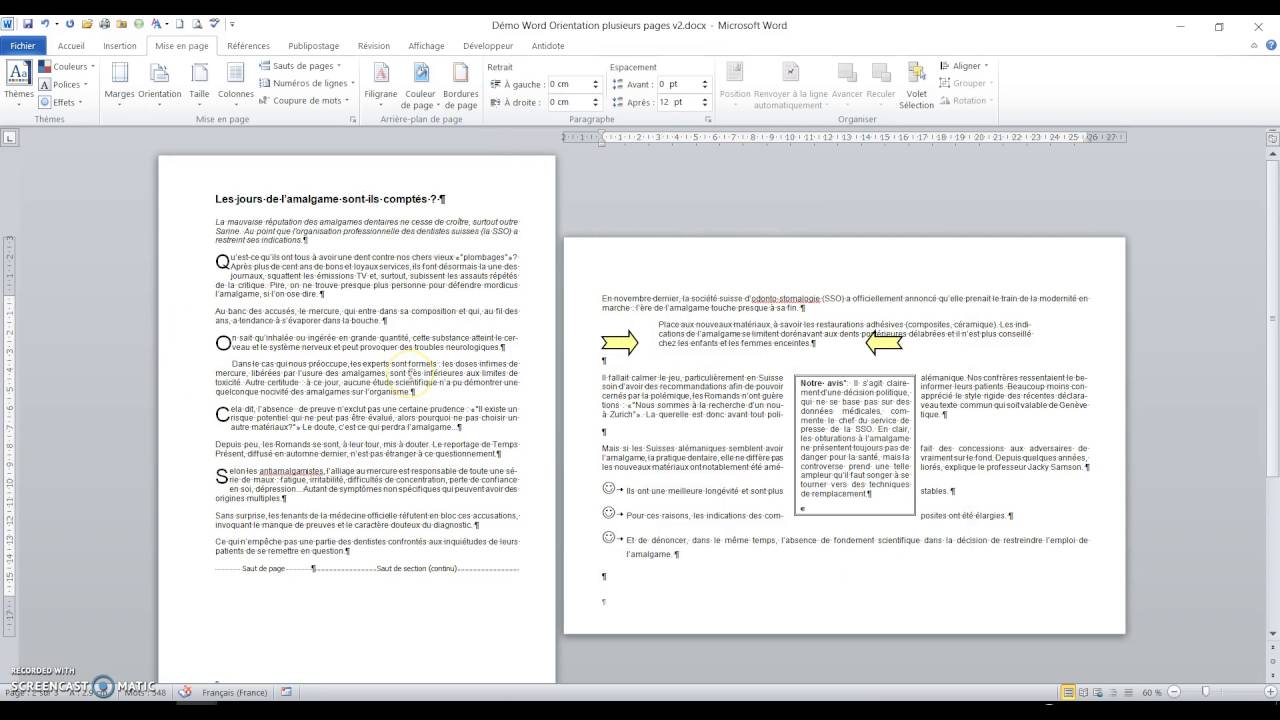This screenshot has width=1280, height=720.
Task: Customize Quick Access toolbar dropdown arrow
Action: [x=232, y=24]
